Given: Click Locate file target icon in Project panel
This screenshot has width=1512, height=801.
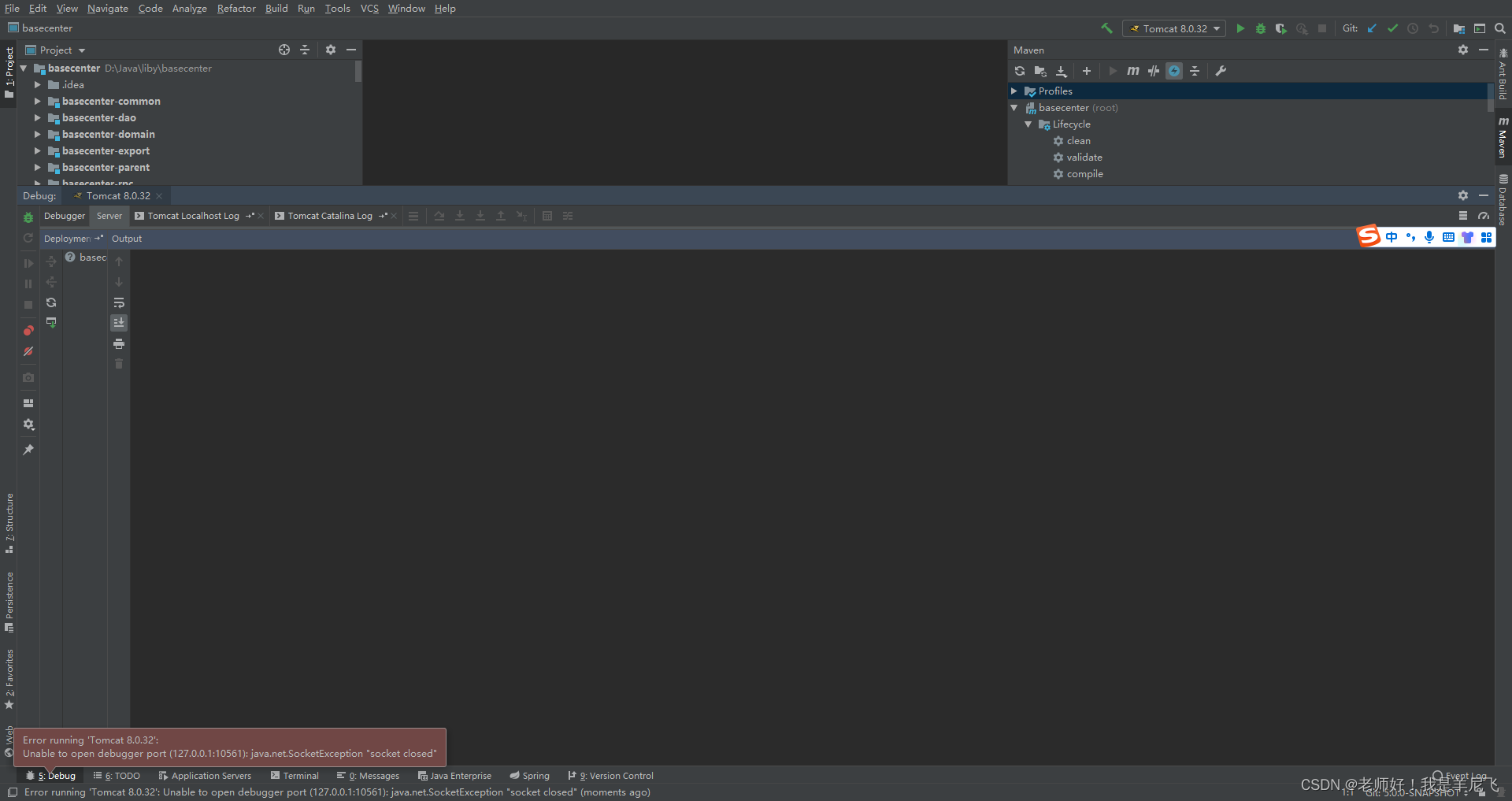Looking at the screenshot, I should (x=284, y=50).
